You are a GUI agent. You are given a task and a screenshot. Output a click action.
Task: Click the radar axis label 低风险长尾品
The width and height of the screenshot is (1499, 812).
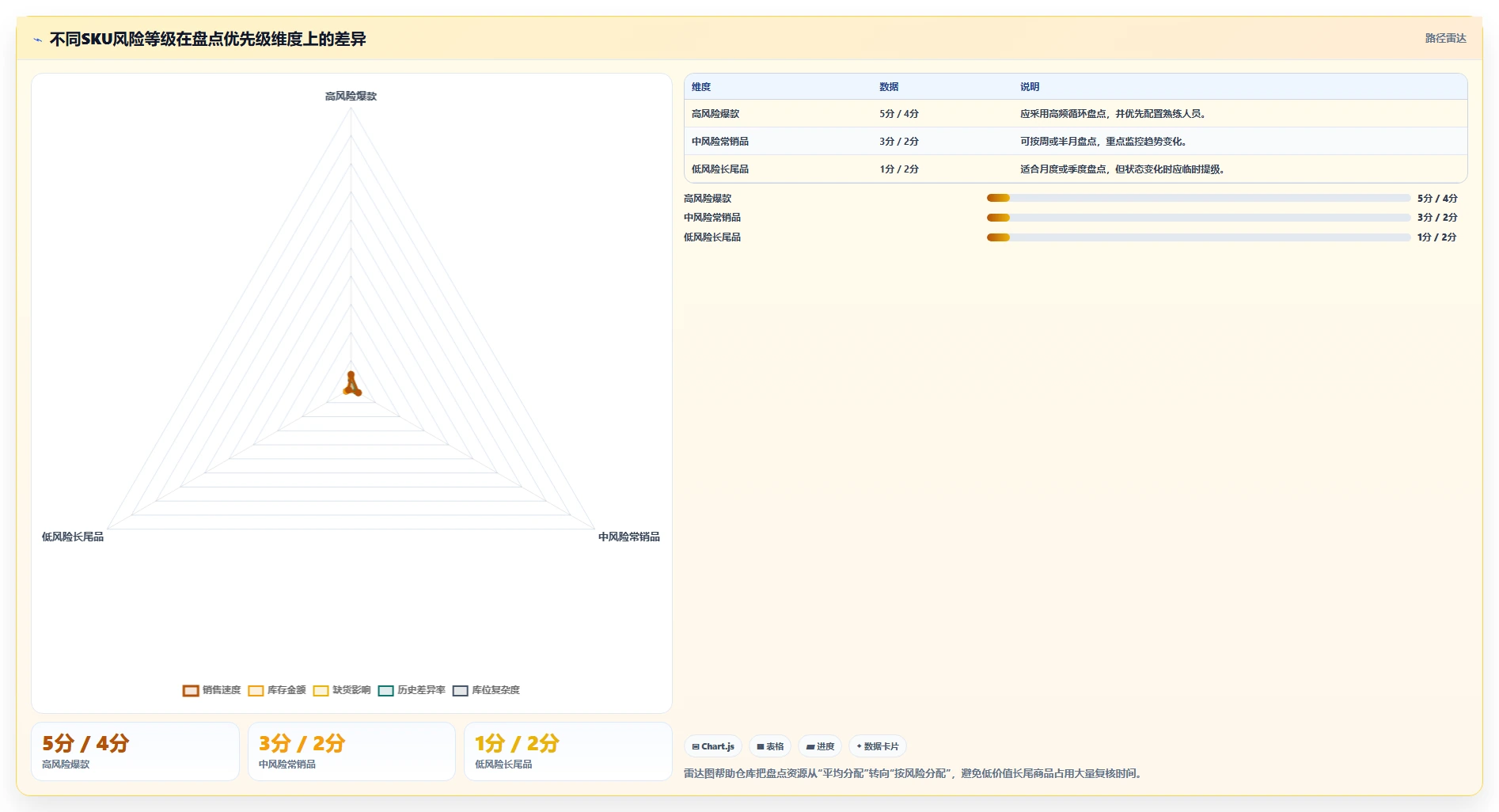pyautogui.click(x=73, y=537)
